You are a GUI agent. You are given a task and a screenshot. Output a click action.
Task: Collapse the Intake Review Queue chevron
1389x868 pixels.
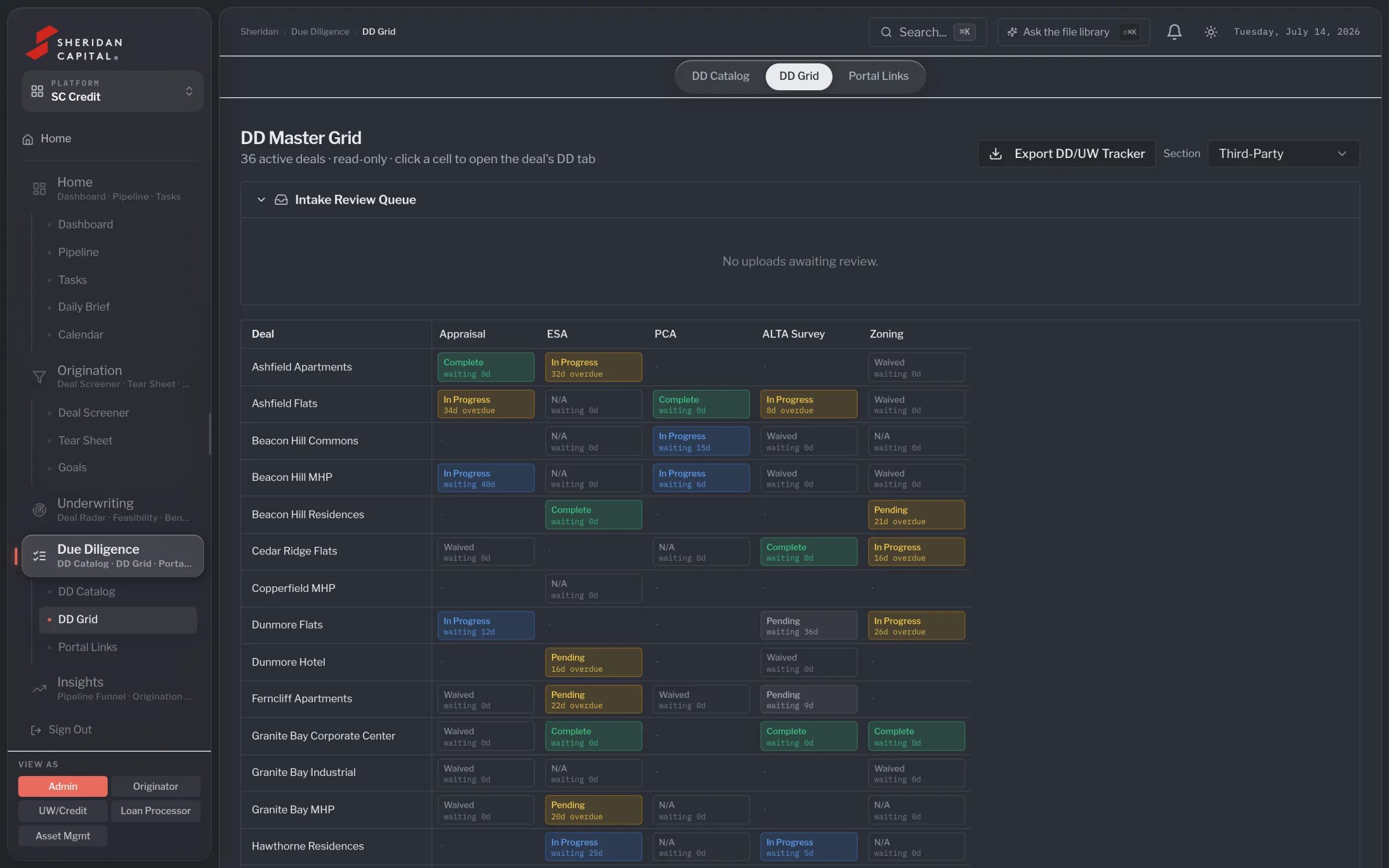[x=261, y=200]
